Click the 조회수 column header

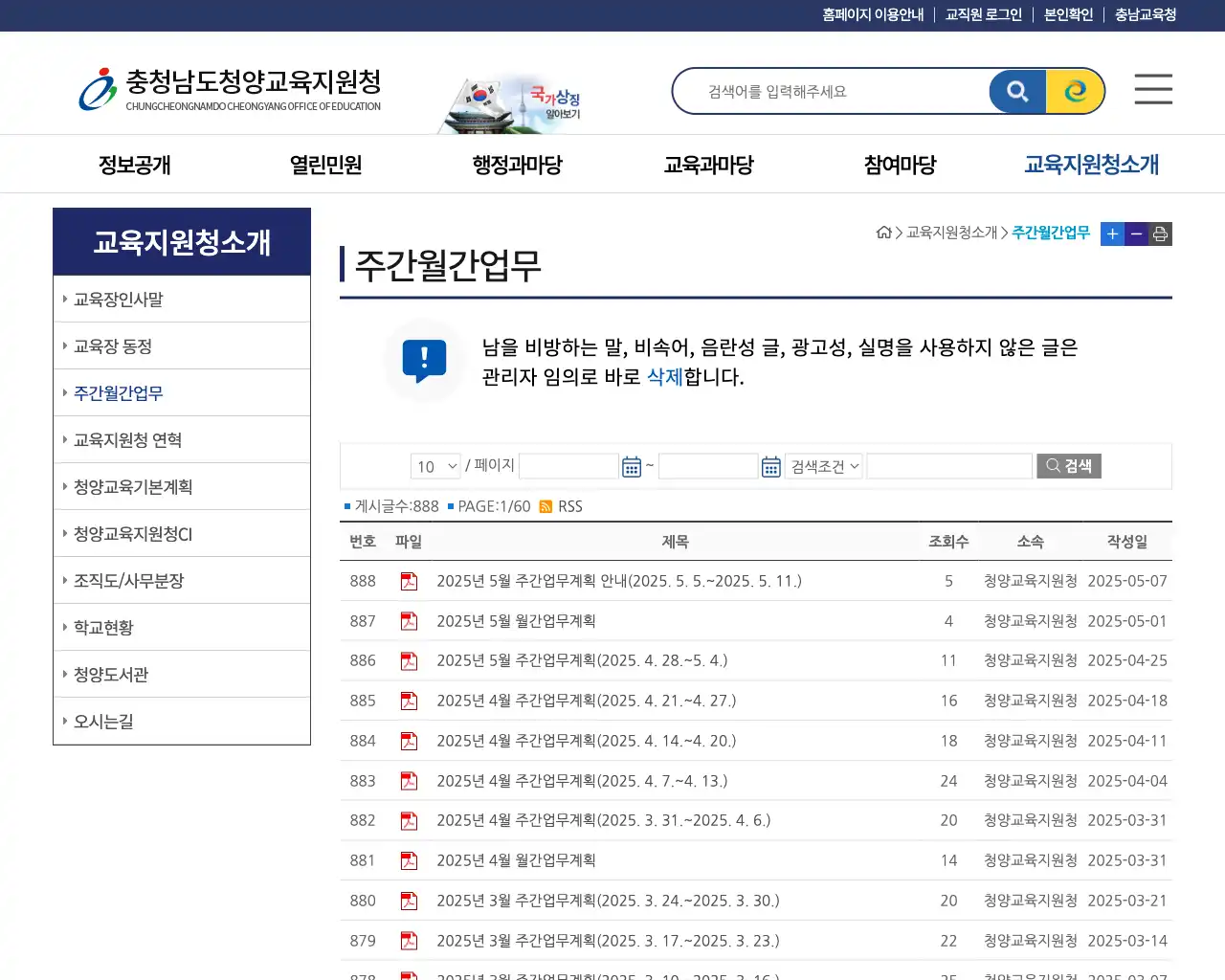948,542
